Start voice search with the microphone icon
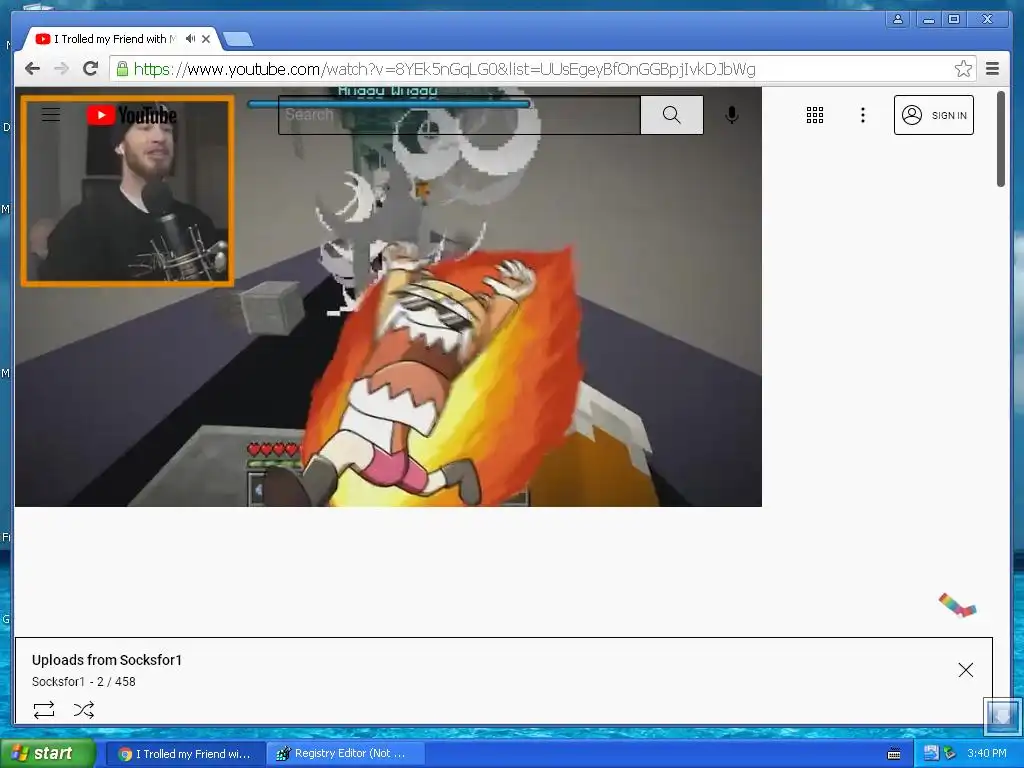Viewport: 1024px width, 768px height. click(732, 115)
